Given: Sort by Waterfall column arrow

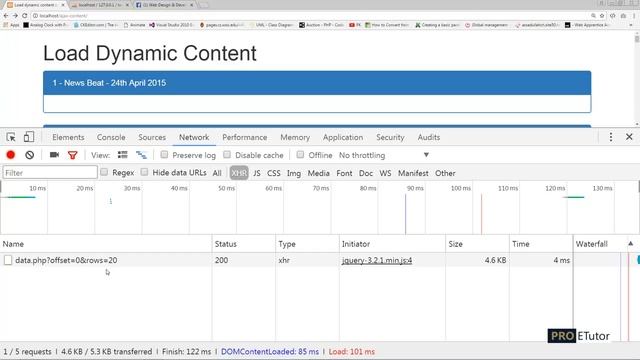Looking at the screenshot, I should tap(631, 244).
